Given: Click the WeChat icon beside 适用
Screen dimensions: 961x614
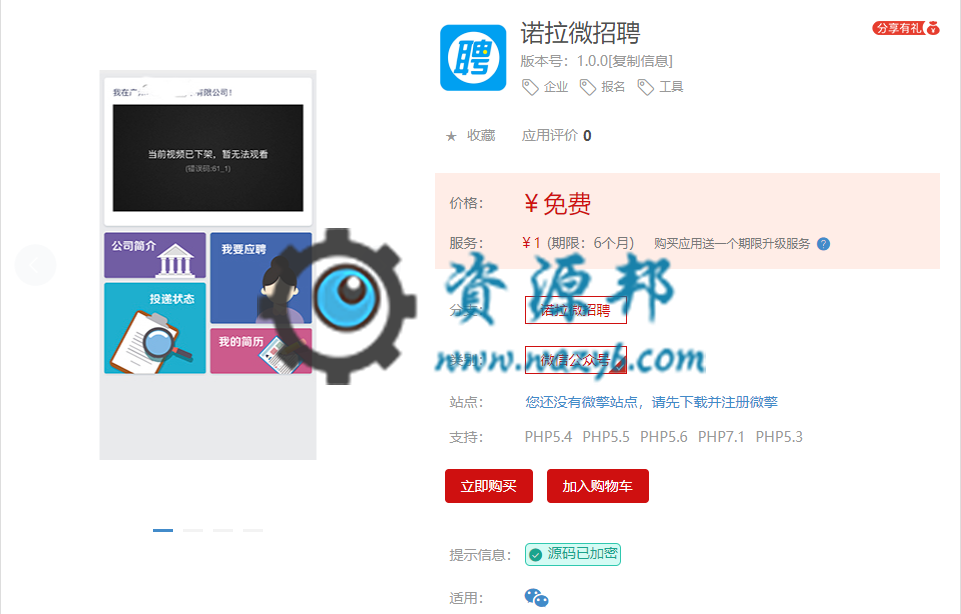Looking at the screenshot, I should point(536,598).
